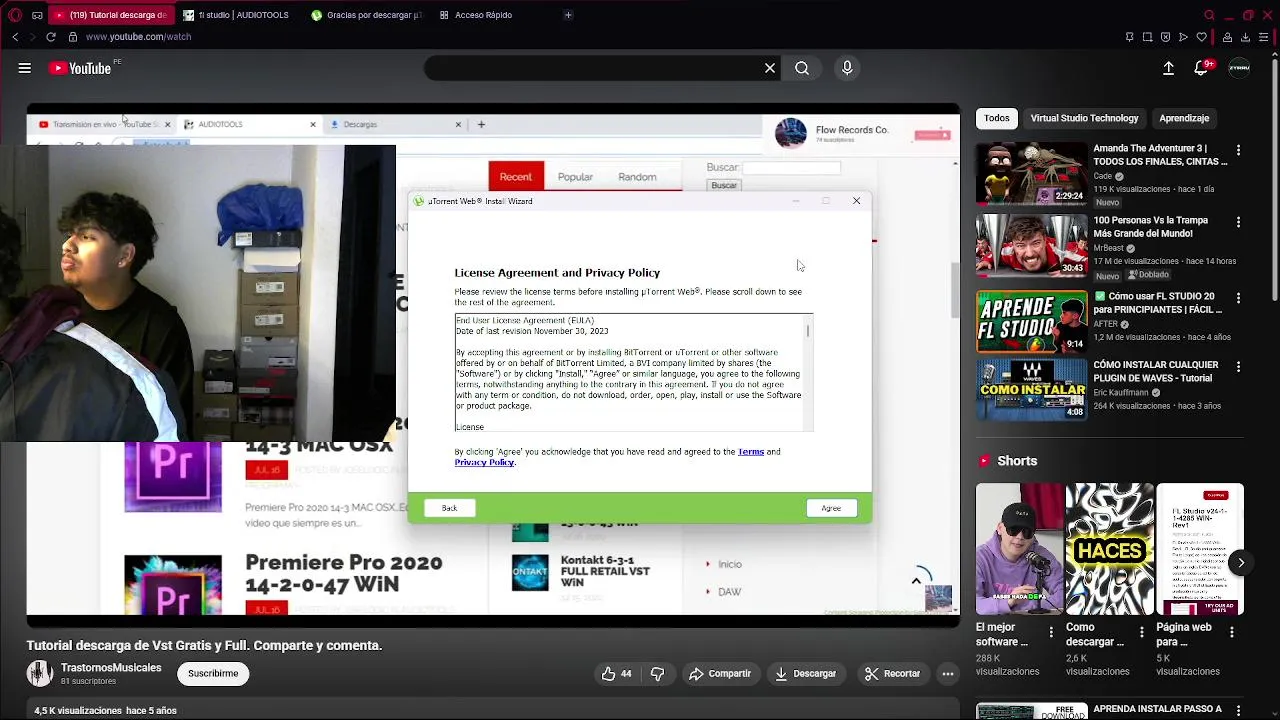Open a new browser tab plus
Viewport: 1280px width, 720px height.
tap(568, 15)
